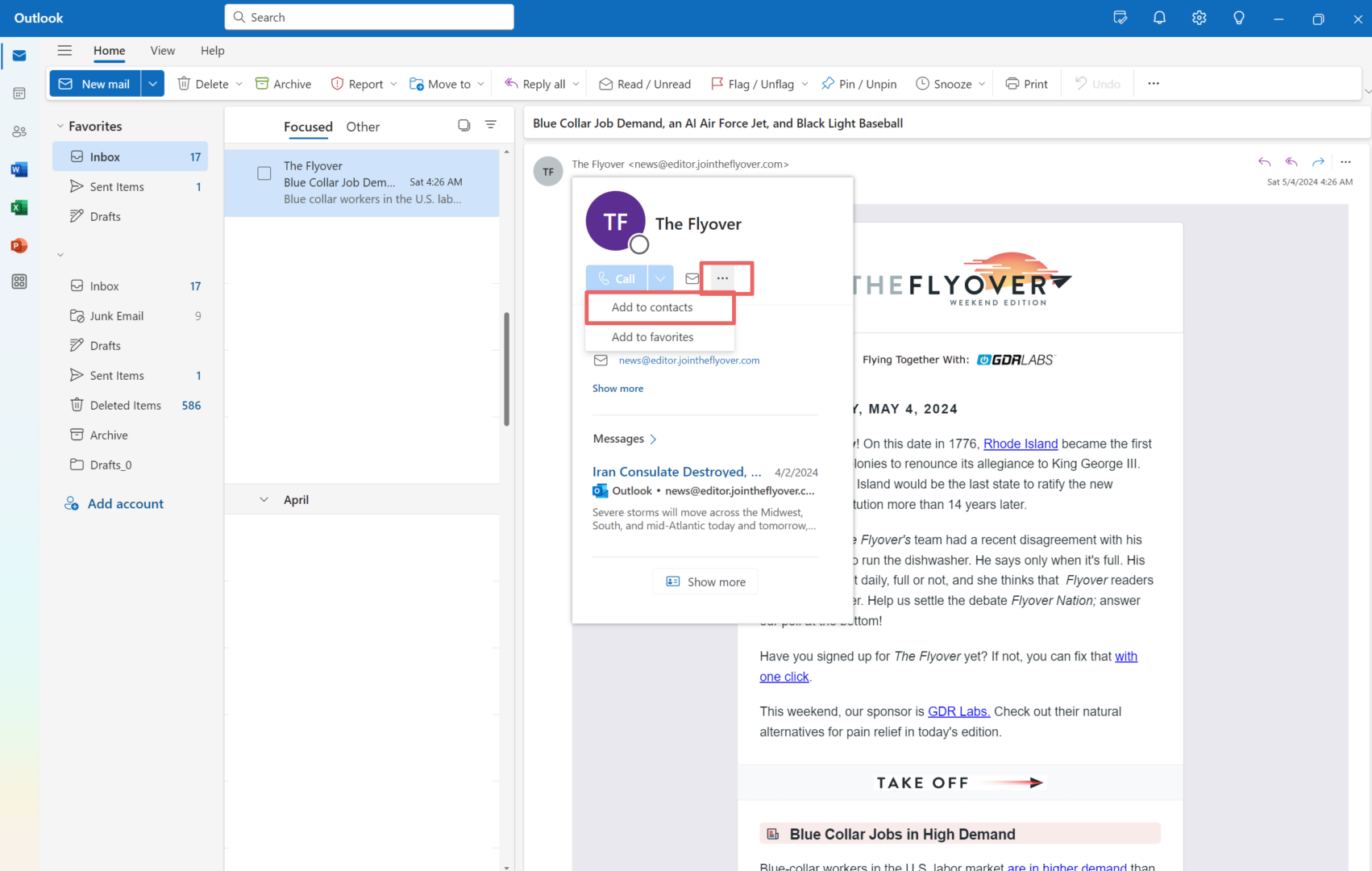Viewport: 1372px width, 871px height.
Task: Choose Add to favorites menu item
Action: coord(659,337)
